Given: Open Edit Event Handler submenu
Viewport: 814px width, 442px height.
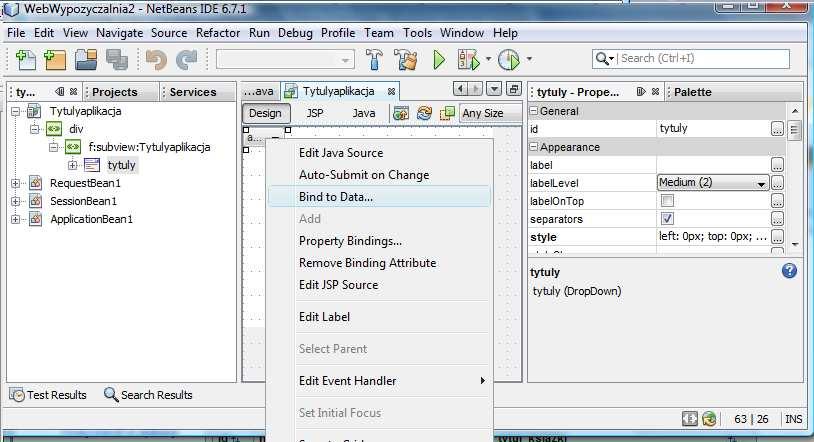Looking at the screenshot, I should point(379,381).
